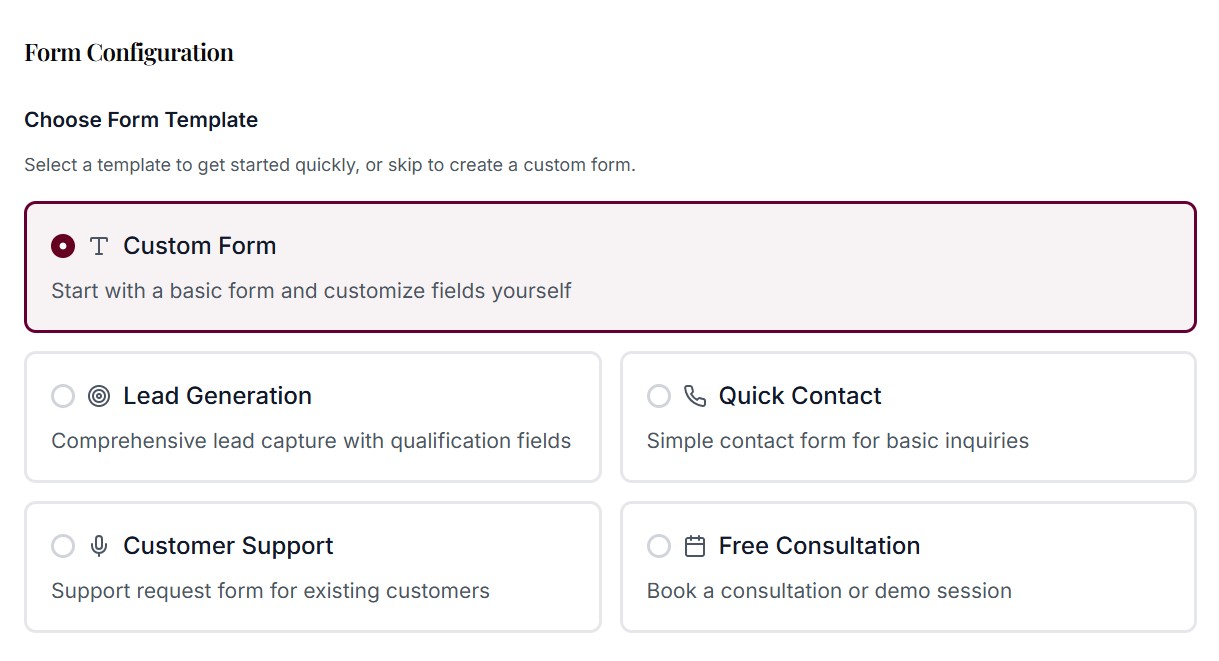Select the Quick Contact template card
This screenshot has height=661, width=1219.
pyautogui.click(x=908, y=417)
